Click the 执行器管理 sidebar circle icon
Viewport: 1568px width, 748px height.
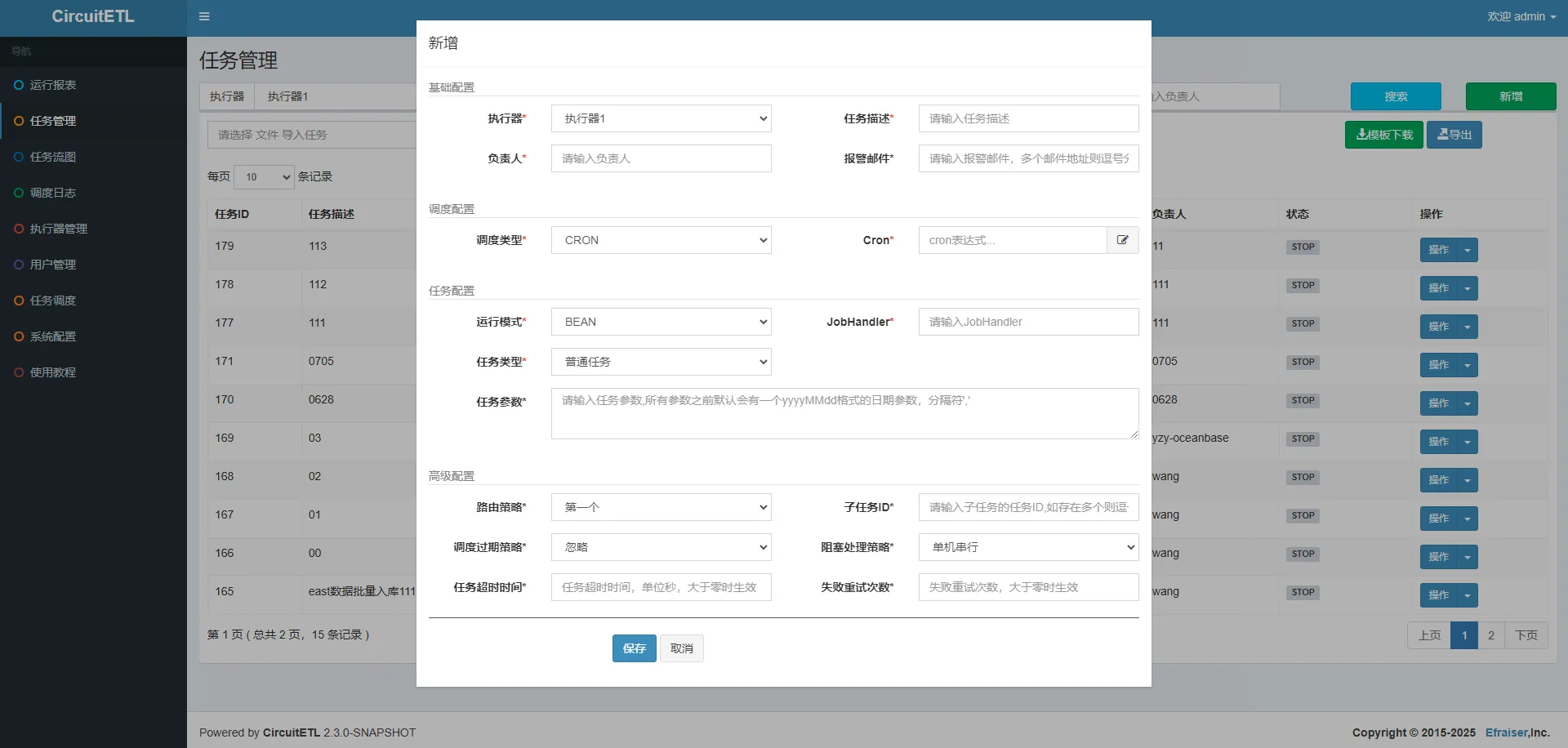[19, 229]
